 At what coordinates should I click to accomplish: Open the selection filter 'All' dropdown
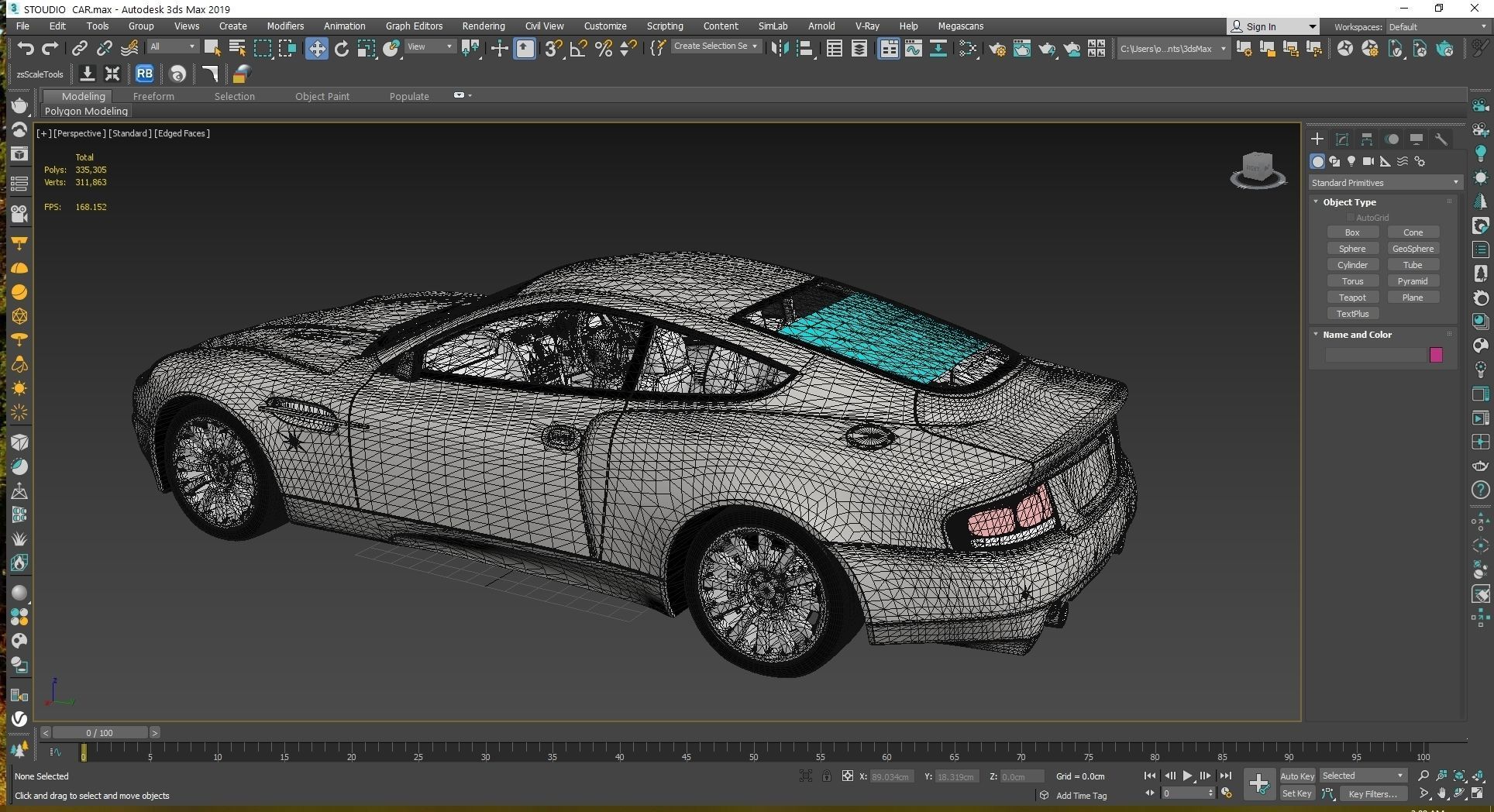(173, 46)
